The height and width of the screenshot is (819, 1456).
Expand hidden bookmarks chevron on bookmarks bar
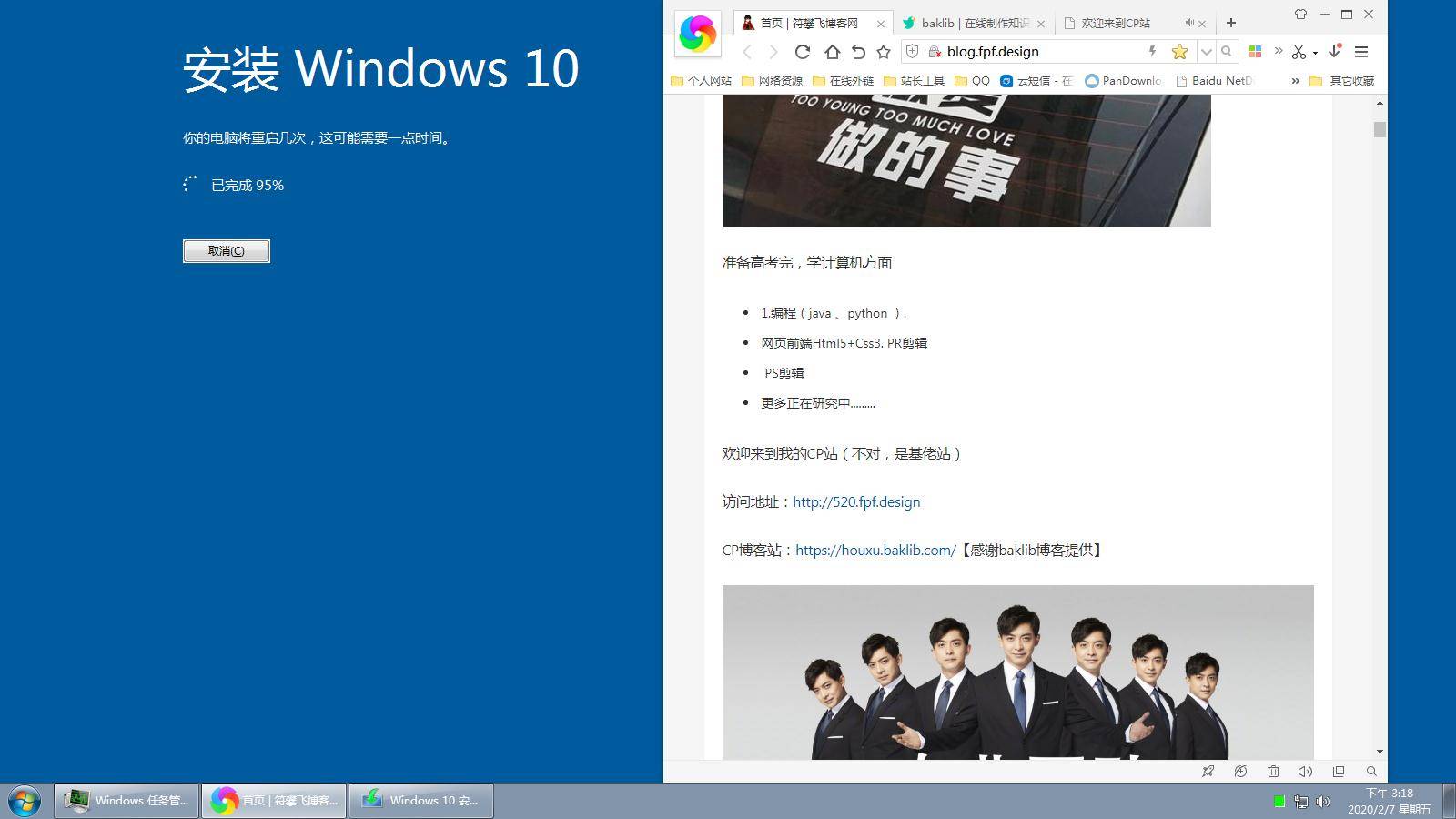1295,81
